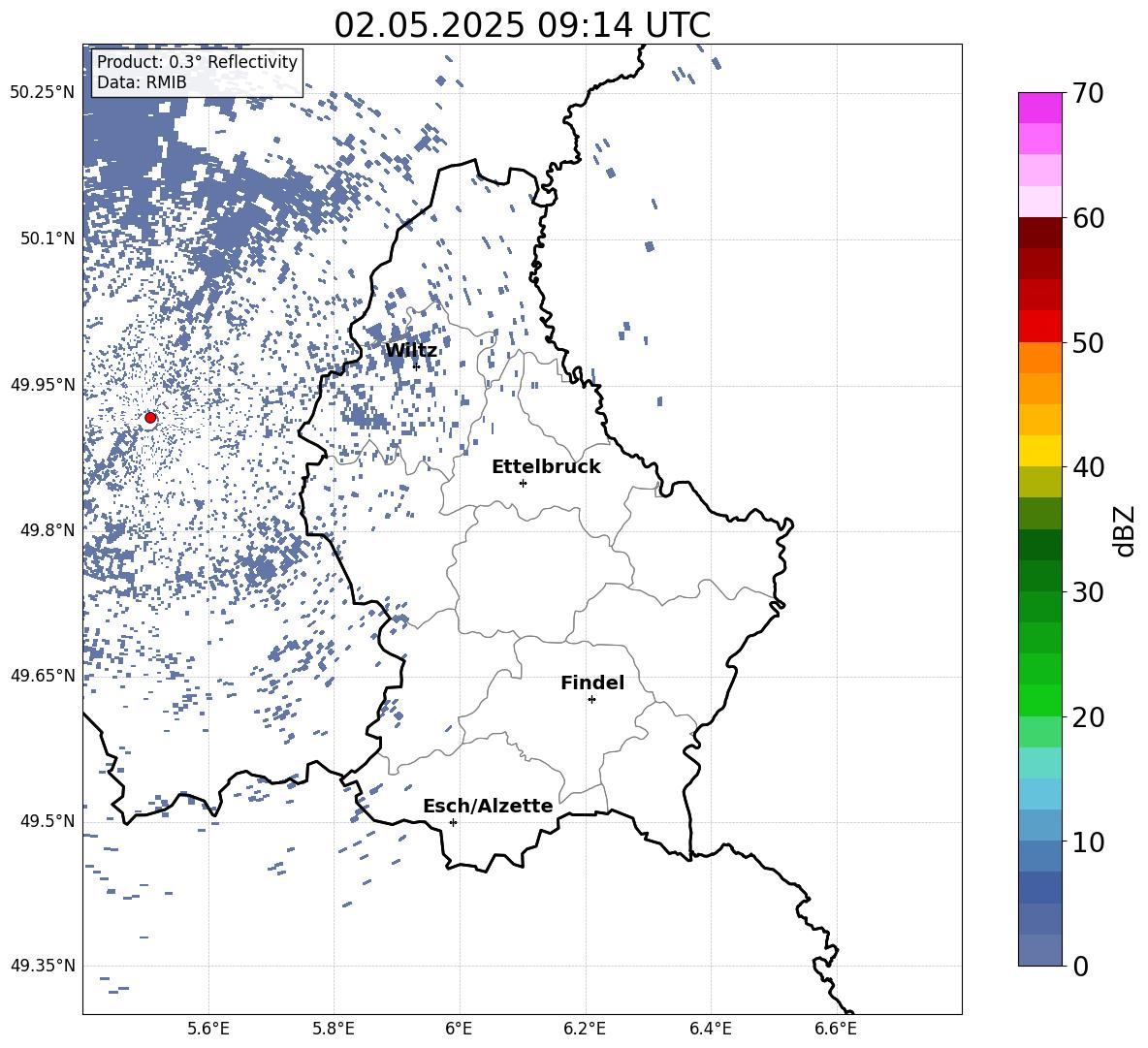This screenshot has width=1148, height=1048.
Task: Click the Findel station cross marker
Action: [591, 700]
